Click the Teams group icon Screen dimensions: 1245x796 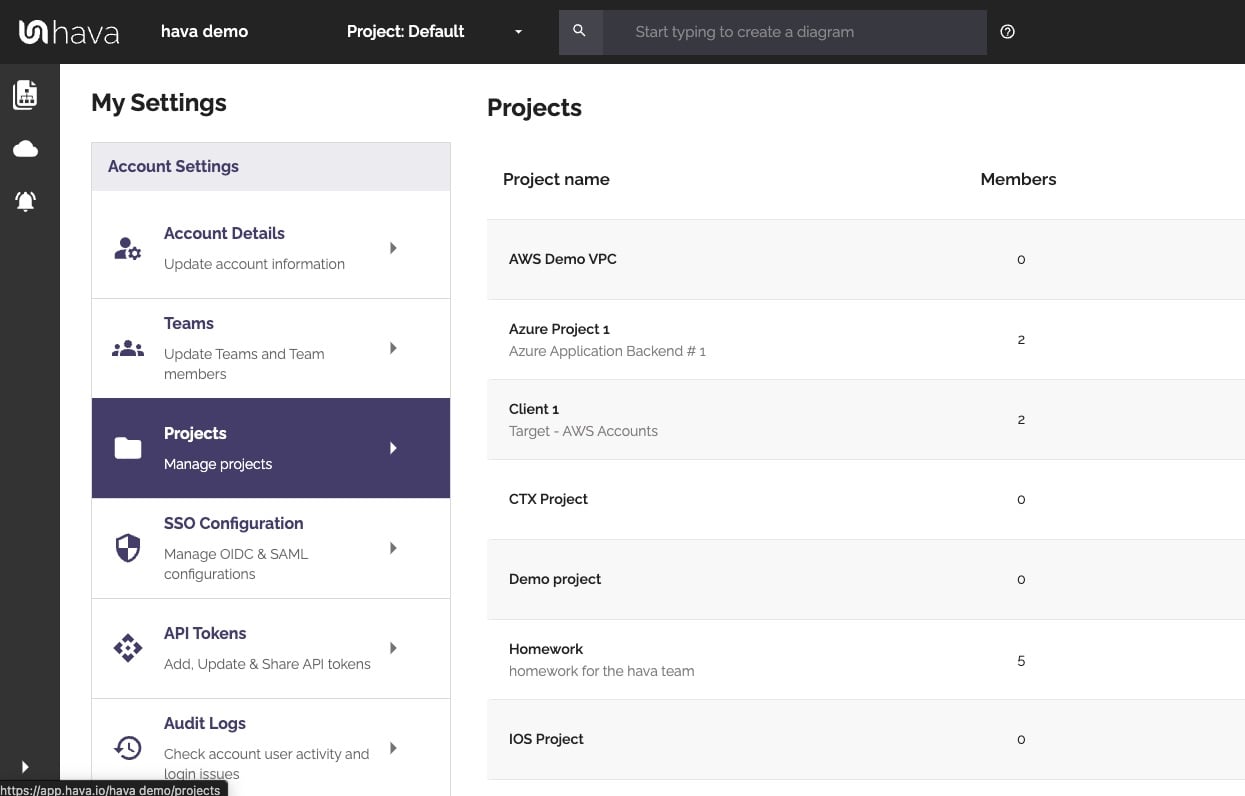(128, 347)
